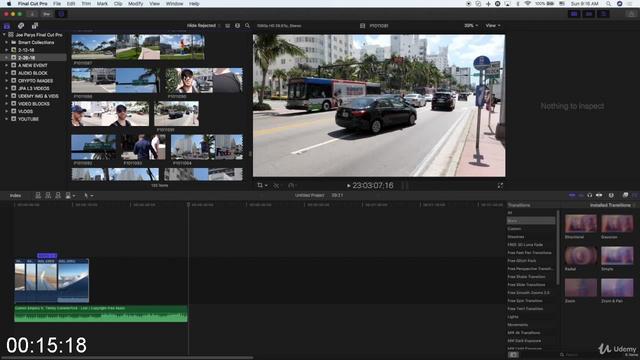
Task: Toggle audio skimming button
Action: [581, 196]
